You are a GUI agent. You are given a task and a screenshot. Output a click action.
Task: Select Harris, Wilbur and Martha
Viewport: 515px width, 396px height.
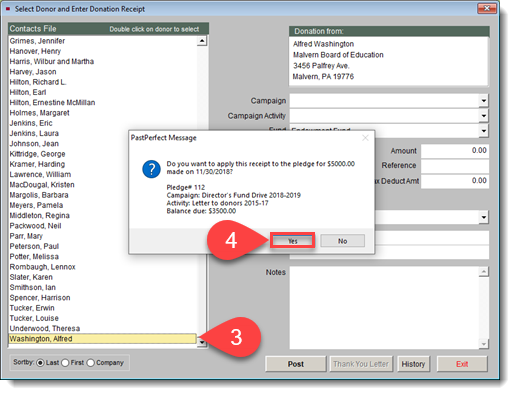(x=52, y=62)
